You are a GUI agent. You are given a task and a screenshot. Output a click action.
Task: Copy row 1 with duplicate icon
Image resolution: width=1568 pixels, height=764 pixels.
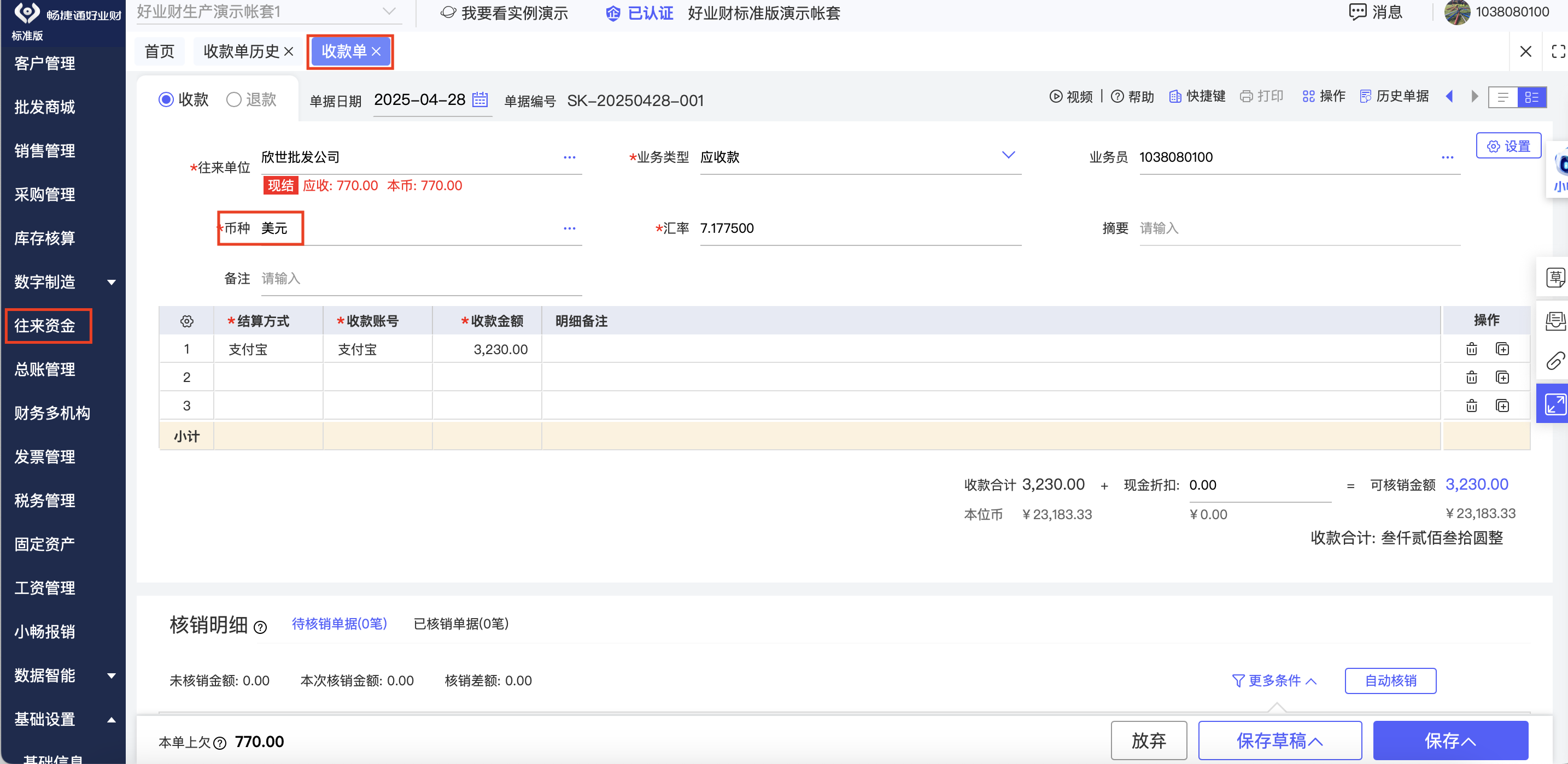click(x=1502, y=349)
